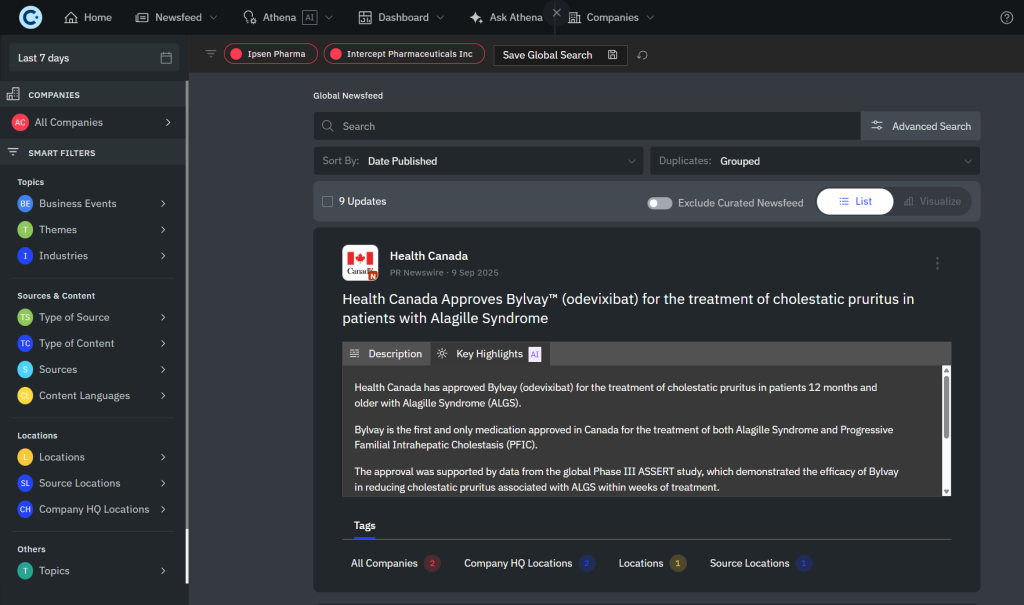Open Ask Athena in the top navigation
This screenshot has height=605, width=1024.
pyautogui.click(x=506, y=18)
